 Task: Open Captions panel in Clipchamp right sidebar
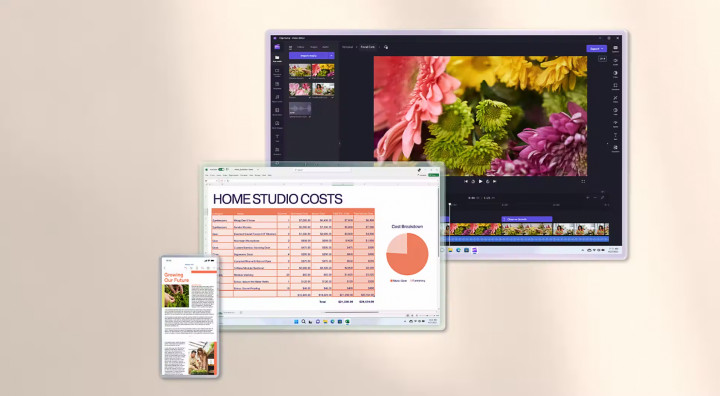tap(615, 49)
